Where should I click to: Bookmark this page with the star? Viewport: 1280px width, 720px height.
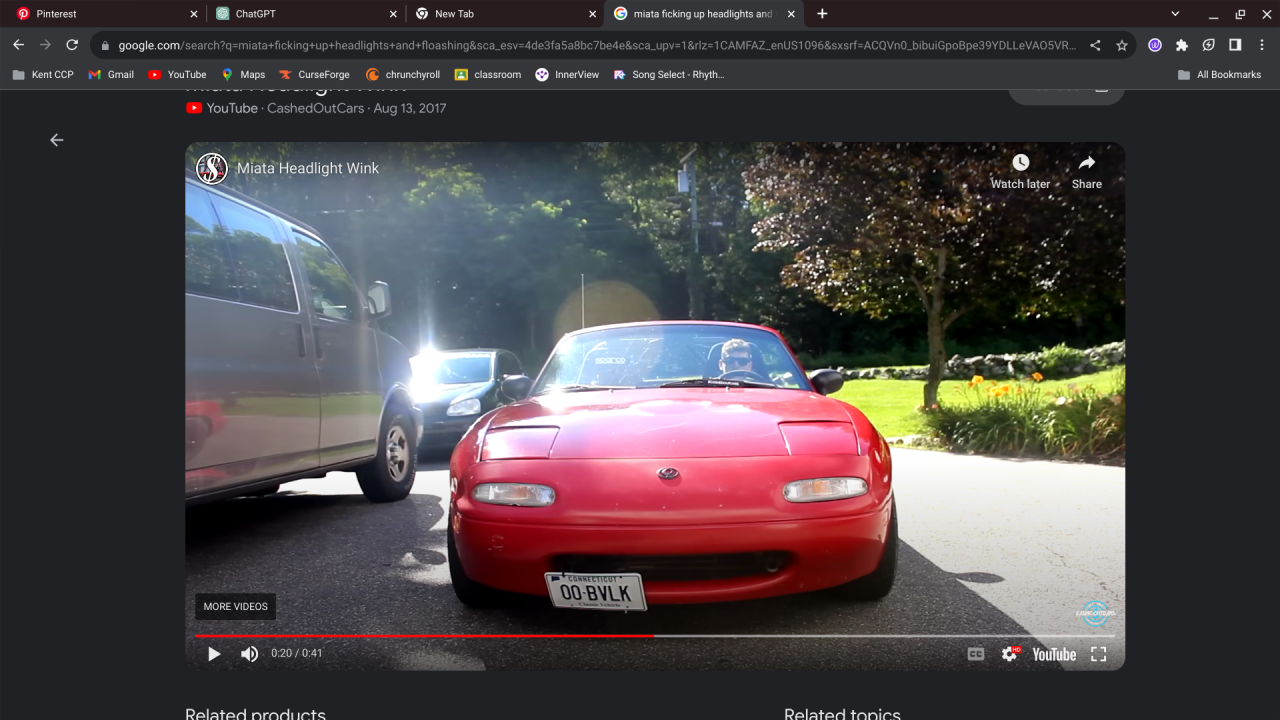[x=1122, y=45]
